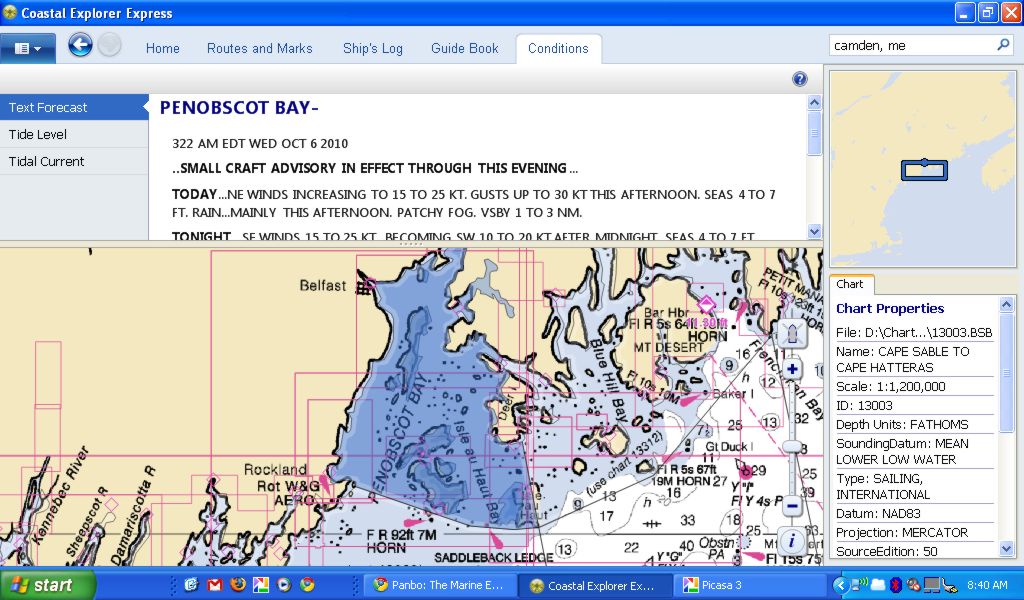Open the blue help question-mark icon
This screenshot has height=600, width=1024.
(799, 79)
